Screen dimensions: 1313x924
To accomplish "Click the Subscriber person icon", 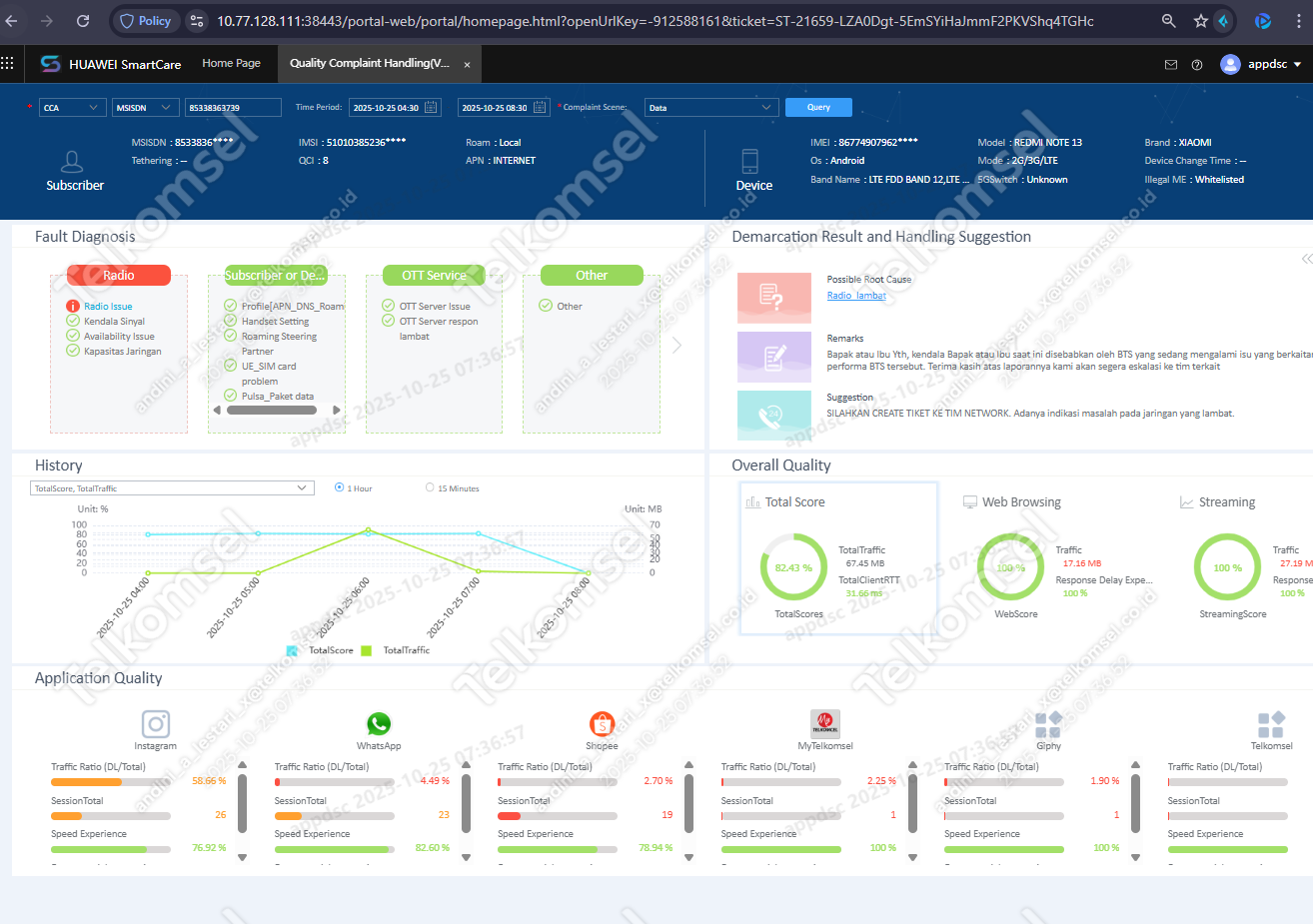I will [x=72, y=161].
